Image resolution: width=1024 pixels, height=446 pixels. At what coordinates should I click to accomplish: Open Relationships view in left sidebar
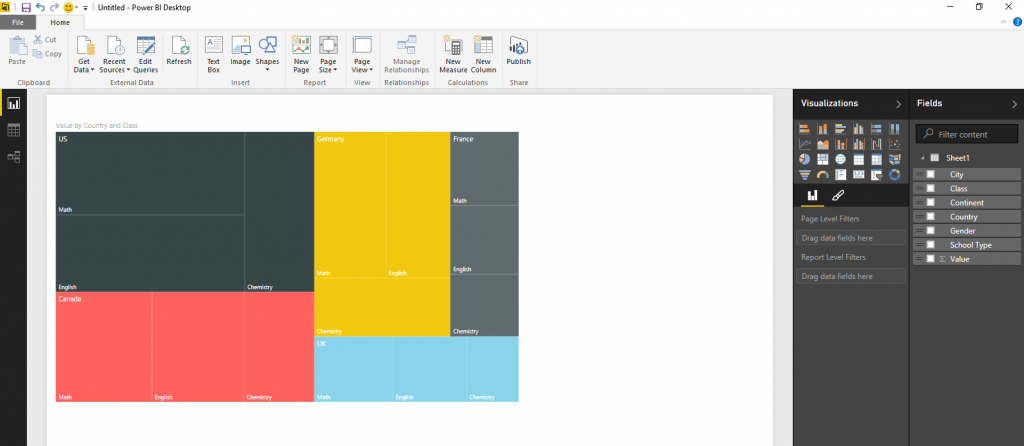pos(14,157)
